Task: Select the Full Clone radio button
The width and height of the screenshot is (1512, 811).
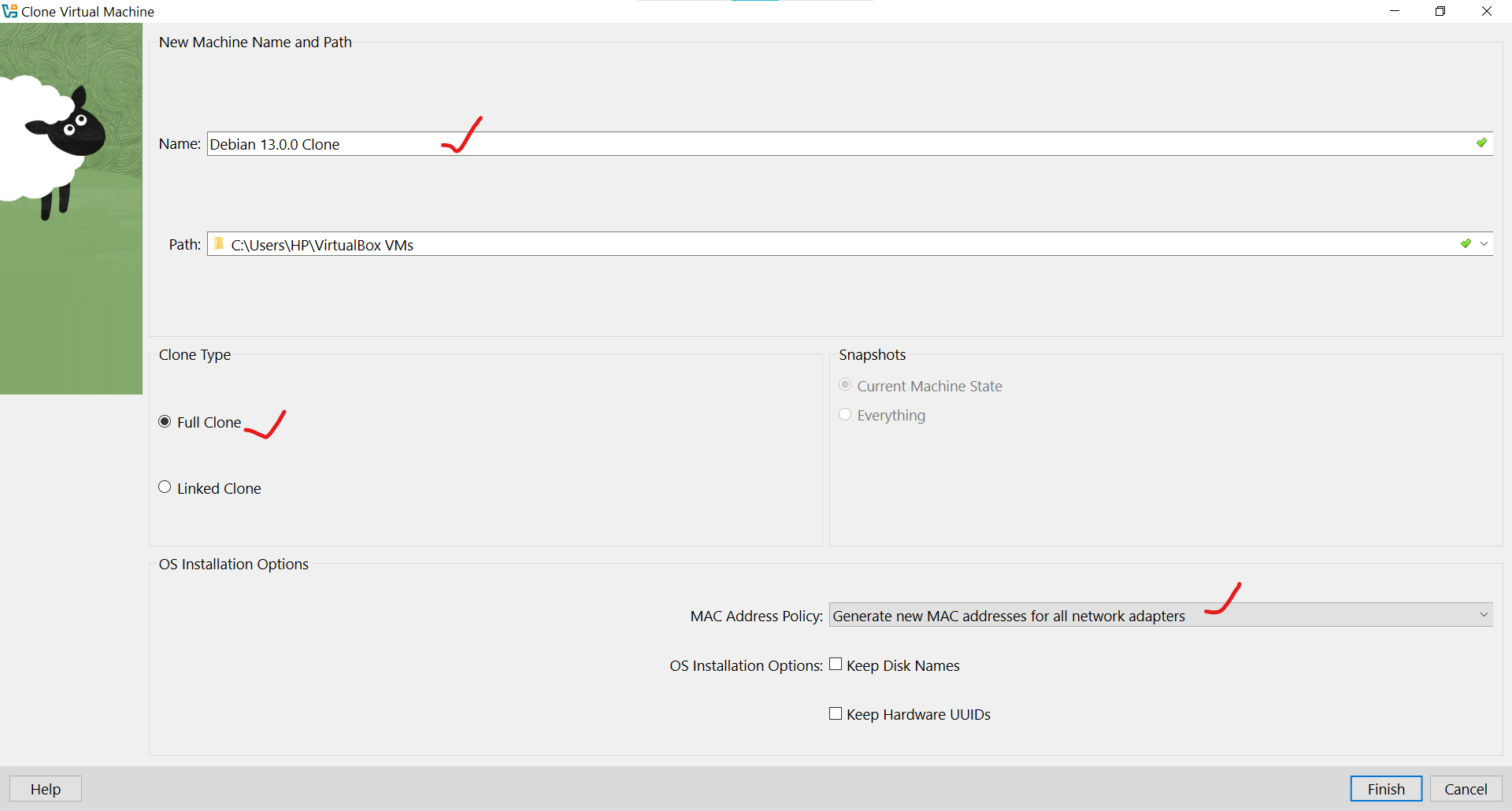Action: (x=165, y=422)
